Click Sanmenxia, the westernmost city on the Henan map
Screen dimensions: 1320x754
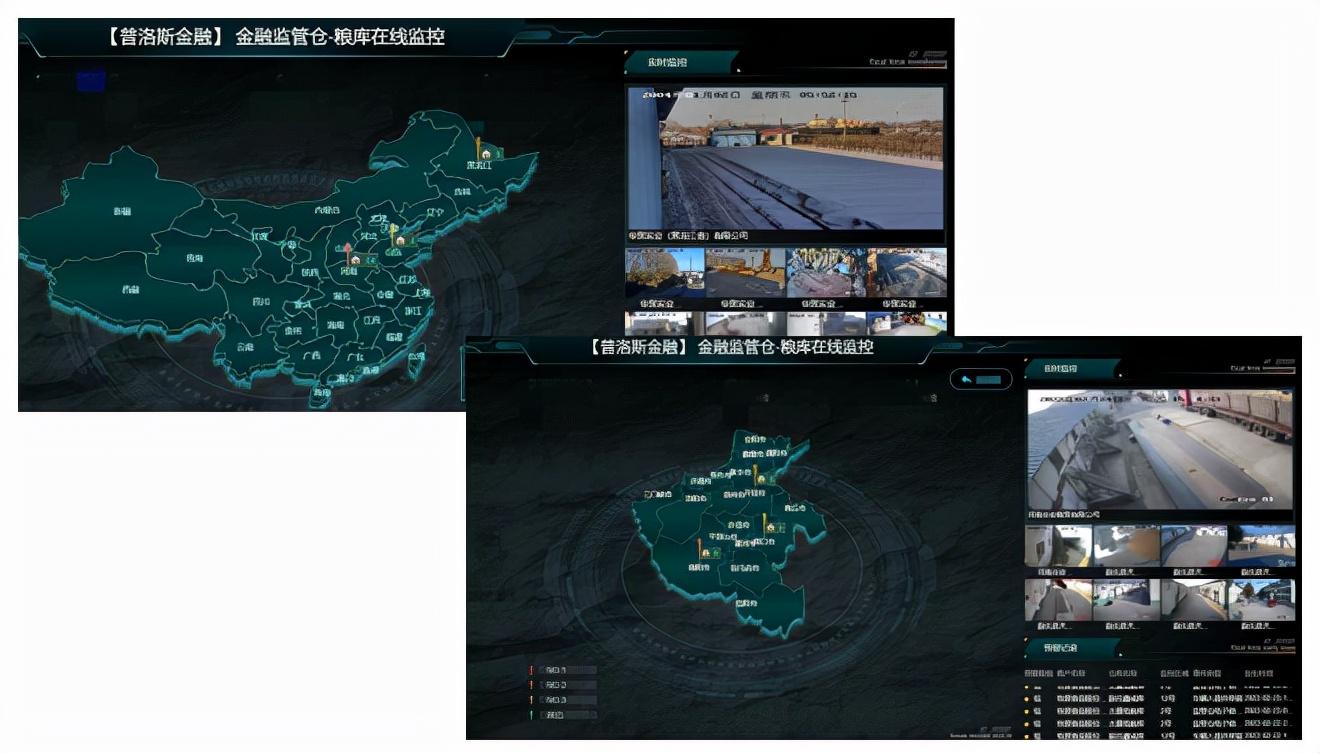[657, 494]
